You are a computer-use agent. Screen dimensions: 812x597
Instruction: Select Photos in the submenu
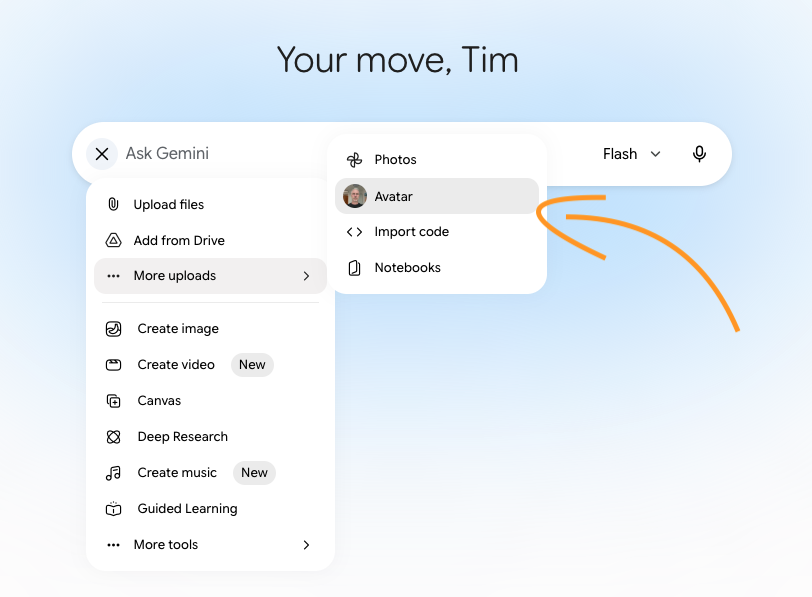pos(437,159)
